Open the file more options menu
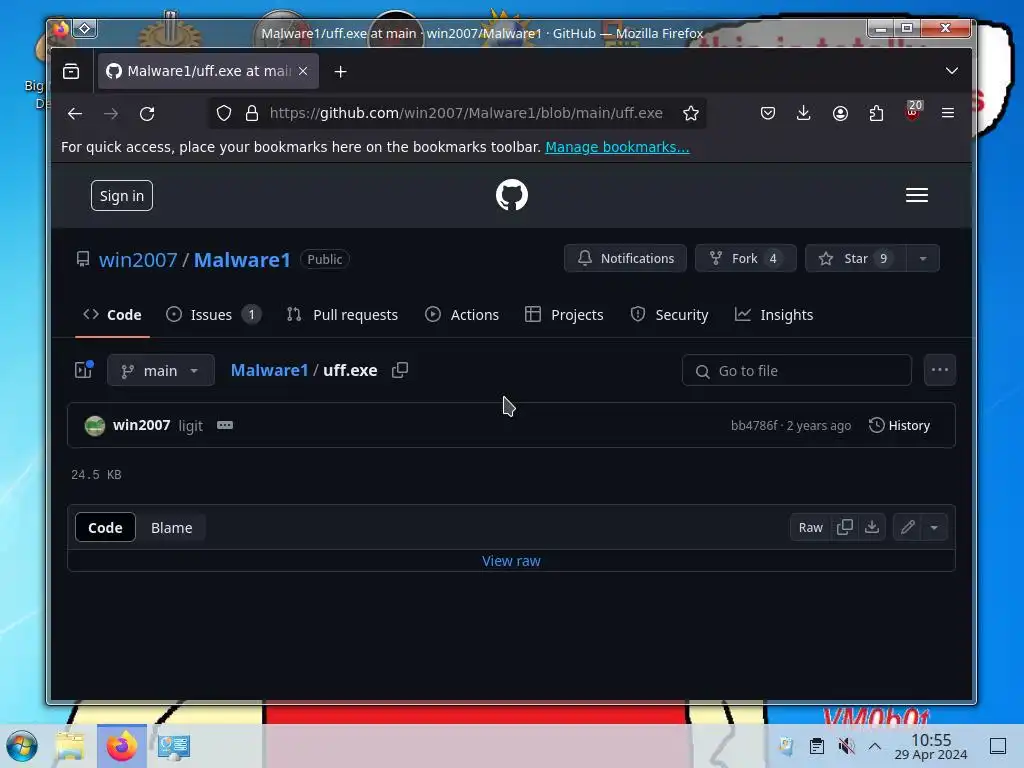This screenshot has width=1024, height=768. [940, 370]
